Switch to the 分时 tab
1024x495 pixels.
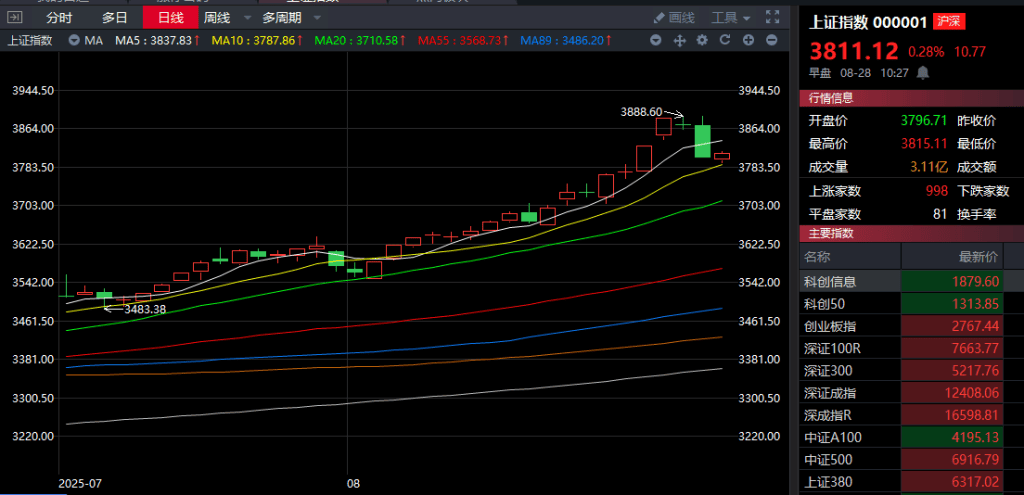pos(59,18)
